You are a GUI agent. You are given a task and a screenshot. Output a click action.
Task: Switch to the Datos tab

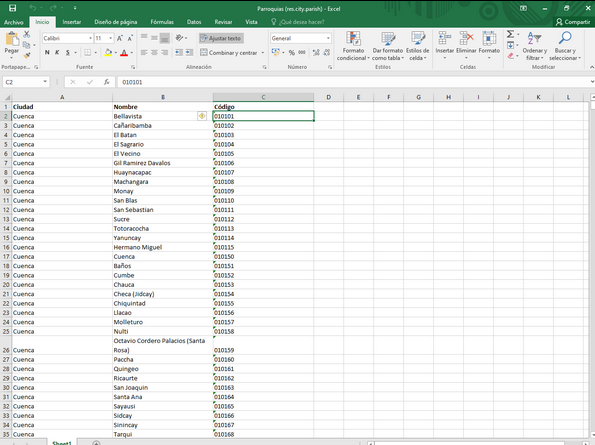pyautogui.click(x=194, y=22)
